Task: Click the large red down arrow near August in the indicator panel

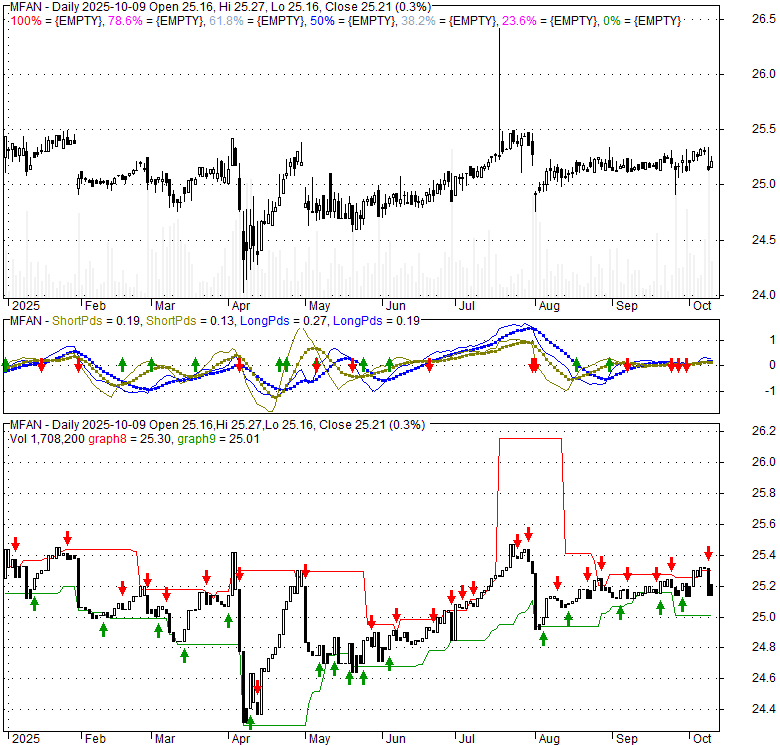Action: tap(534, 365)
